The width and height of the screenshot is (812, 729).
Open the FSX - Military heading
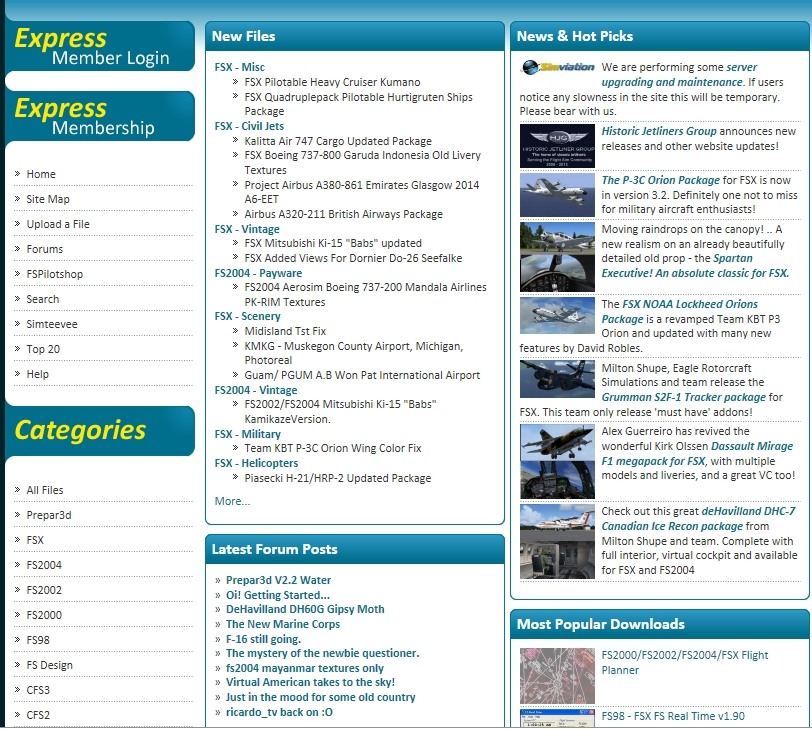248,434
